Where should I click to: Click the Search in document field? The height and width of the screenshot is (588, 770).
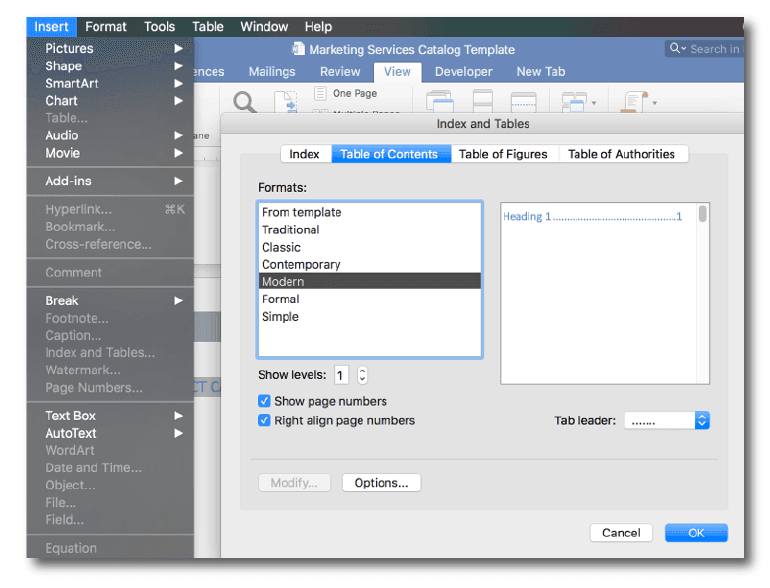click(x=705, y=49)
